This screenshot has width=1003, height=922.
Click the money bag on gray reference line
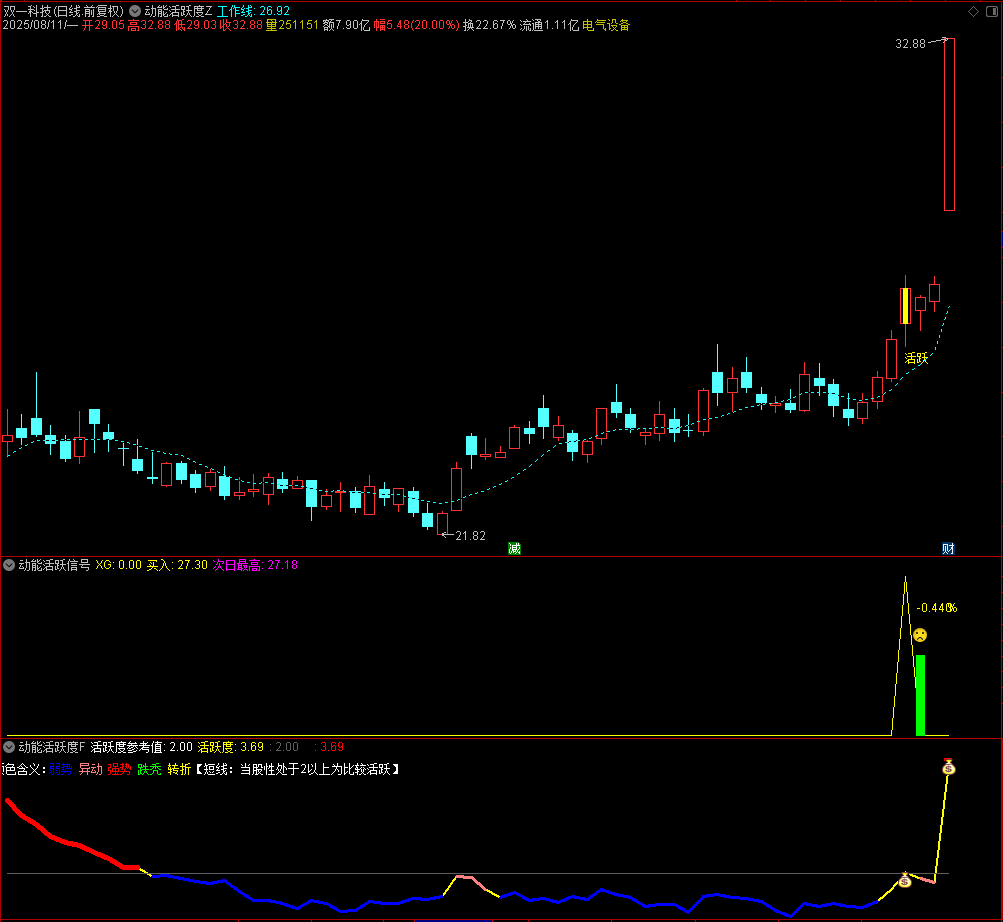pos(904,880)
